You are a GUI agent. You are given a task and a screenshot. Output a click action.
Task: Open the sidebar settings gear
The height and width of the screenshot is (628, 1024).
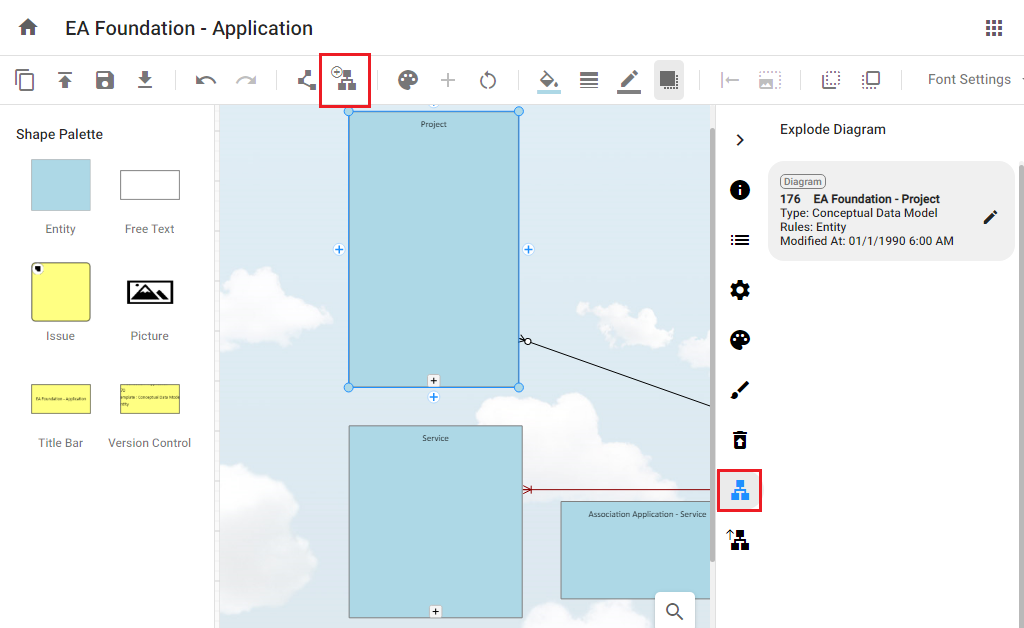pos(740,290)
